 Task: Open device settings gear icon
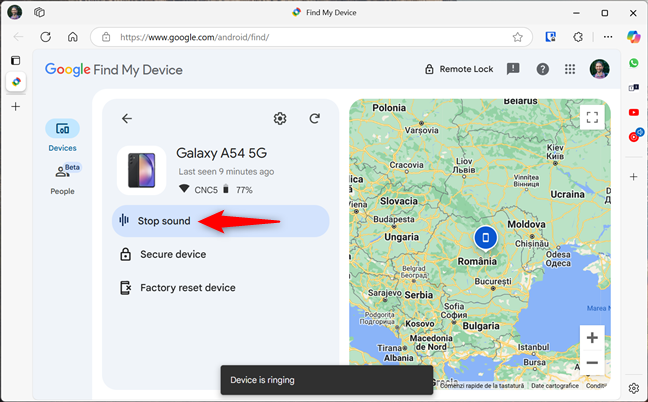coord(280,119)
